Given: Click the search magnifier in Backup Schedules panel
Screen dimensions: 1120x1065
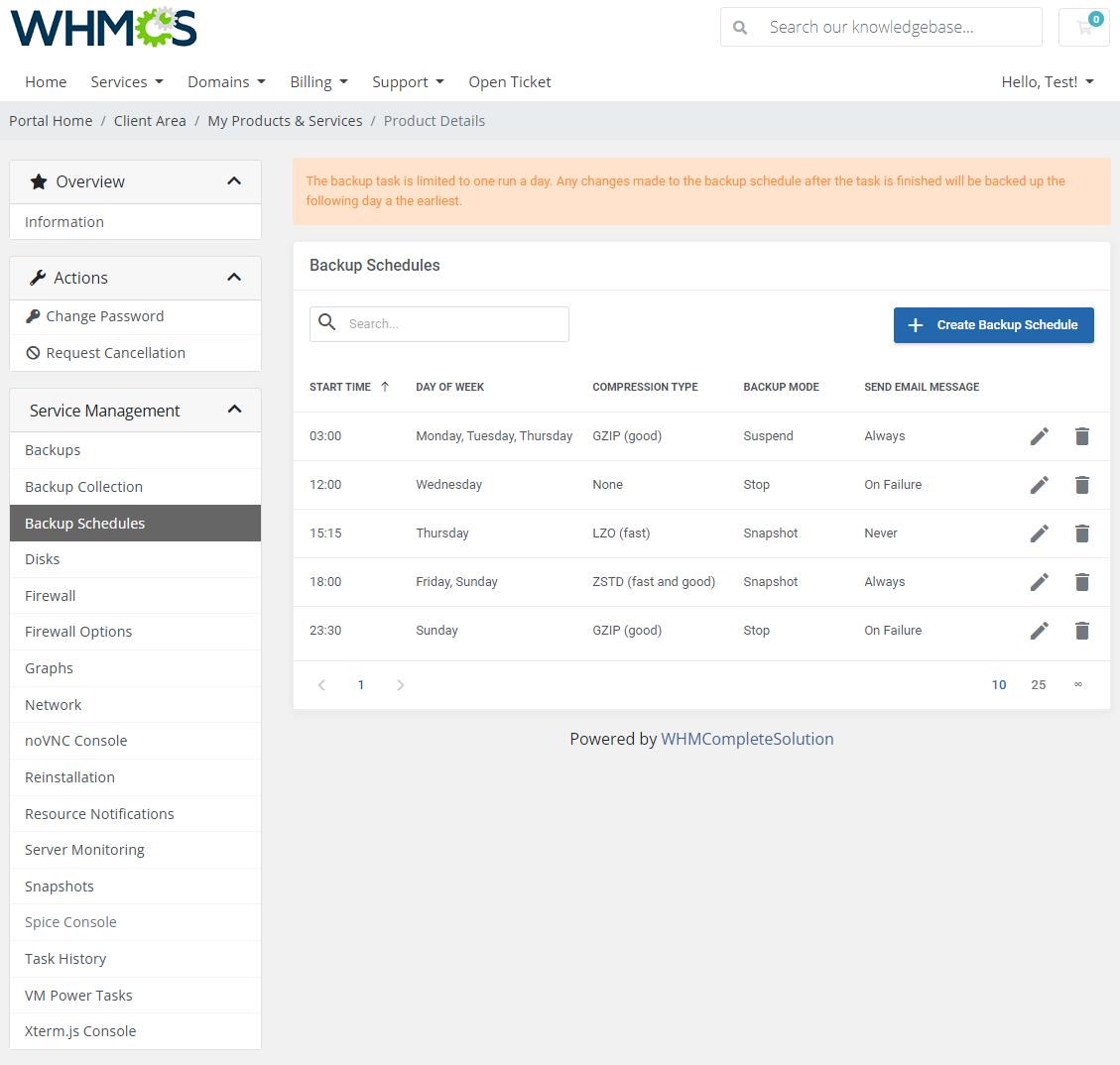Looking at the screenshot, I should coord(328,323).
